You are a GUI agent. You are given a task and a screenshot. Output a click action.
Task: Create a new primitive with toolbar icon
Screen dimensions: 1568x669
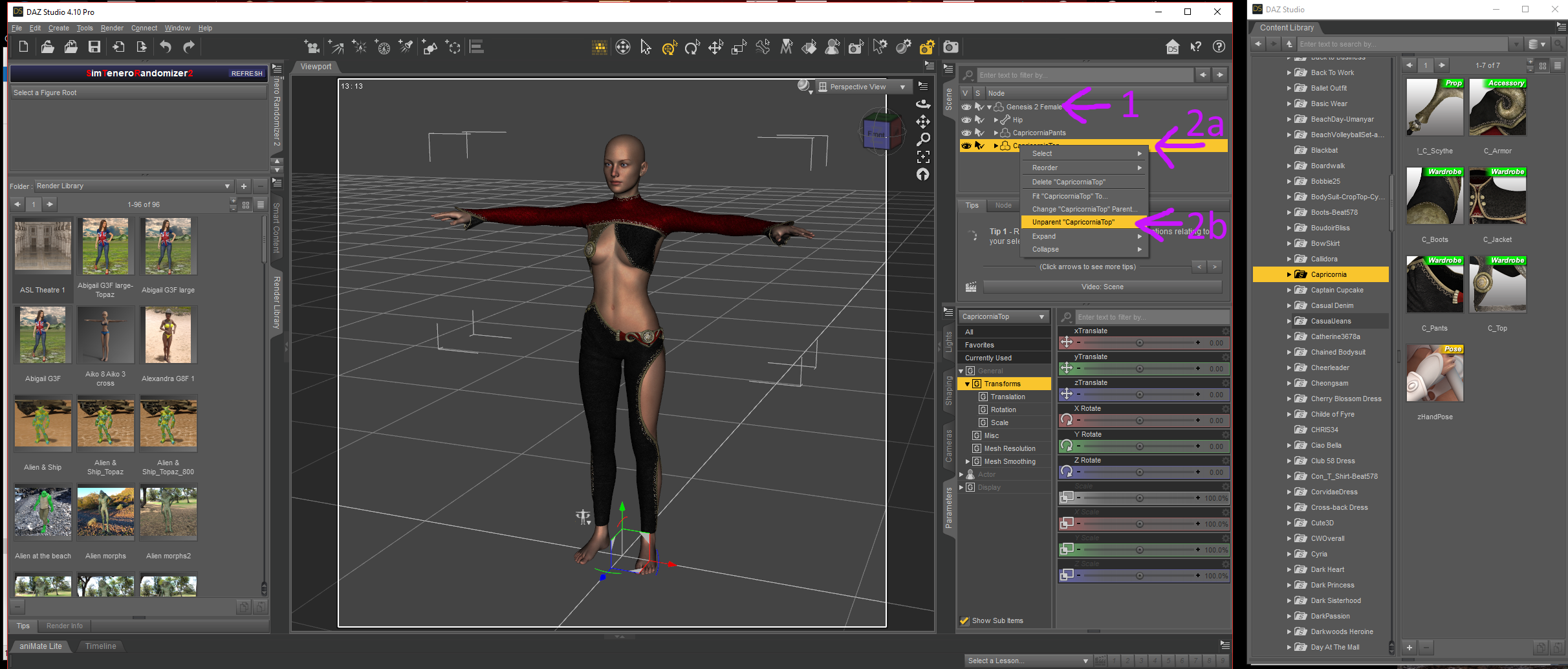pos(430,47)
